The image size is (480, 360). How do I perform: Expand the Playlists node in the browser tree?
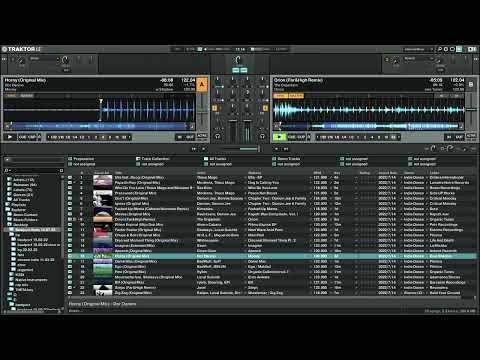click(x=8, y=205)
